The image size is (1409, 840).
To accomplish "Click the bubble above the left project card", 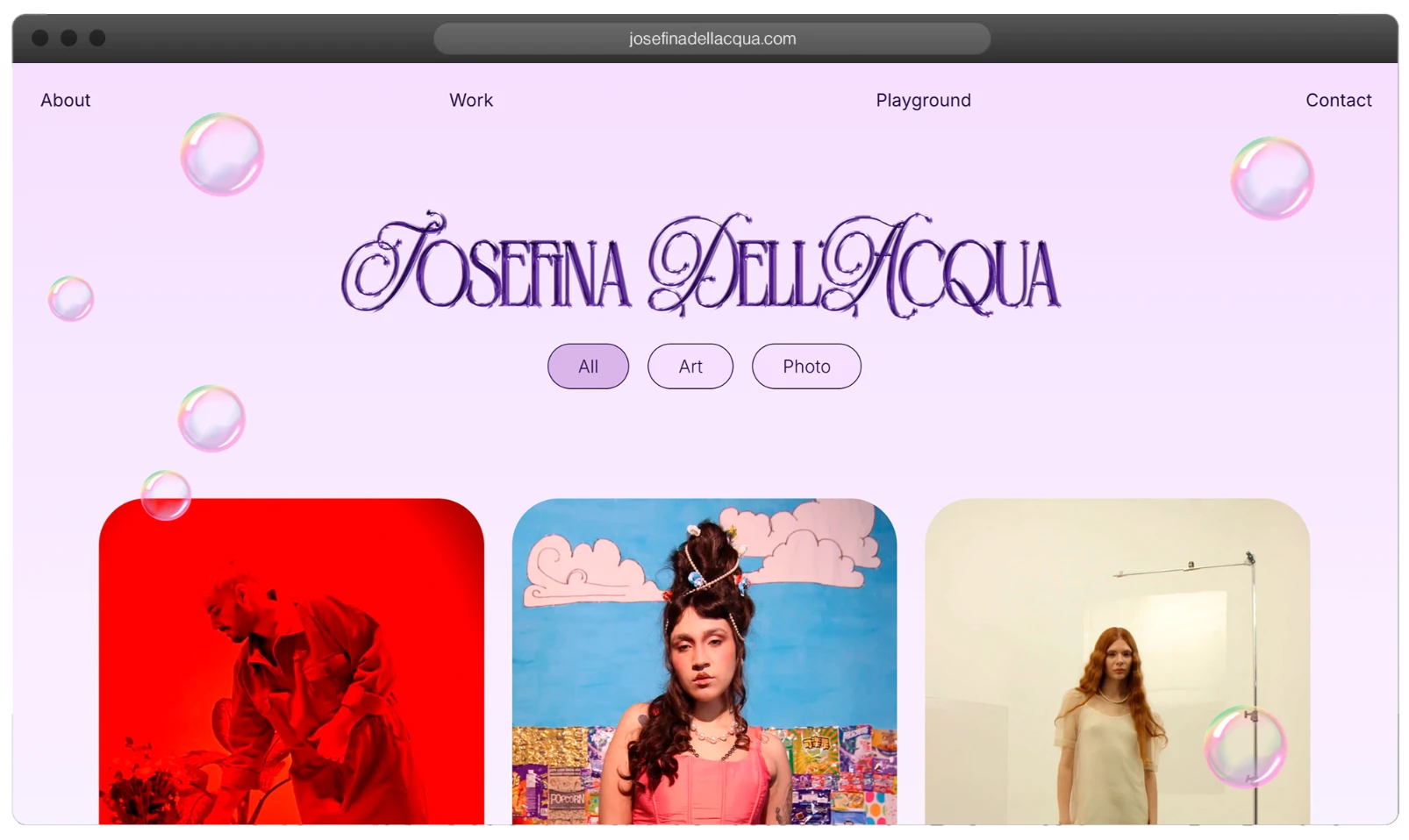I will pos(167,496).
